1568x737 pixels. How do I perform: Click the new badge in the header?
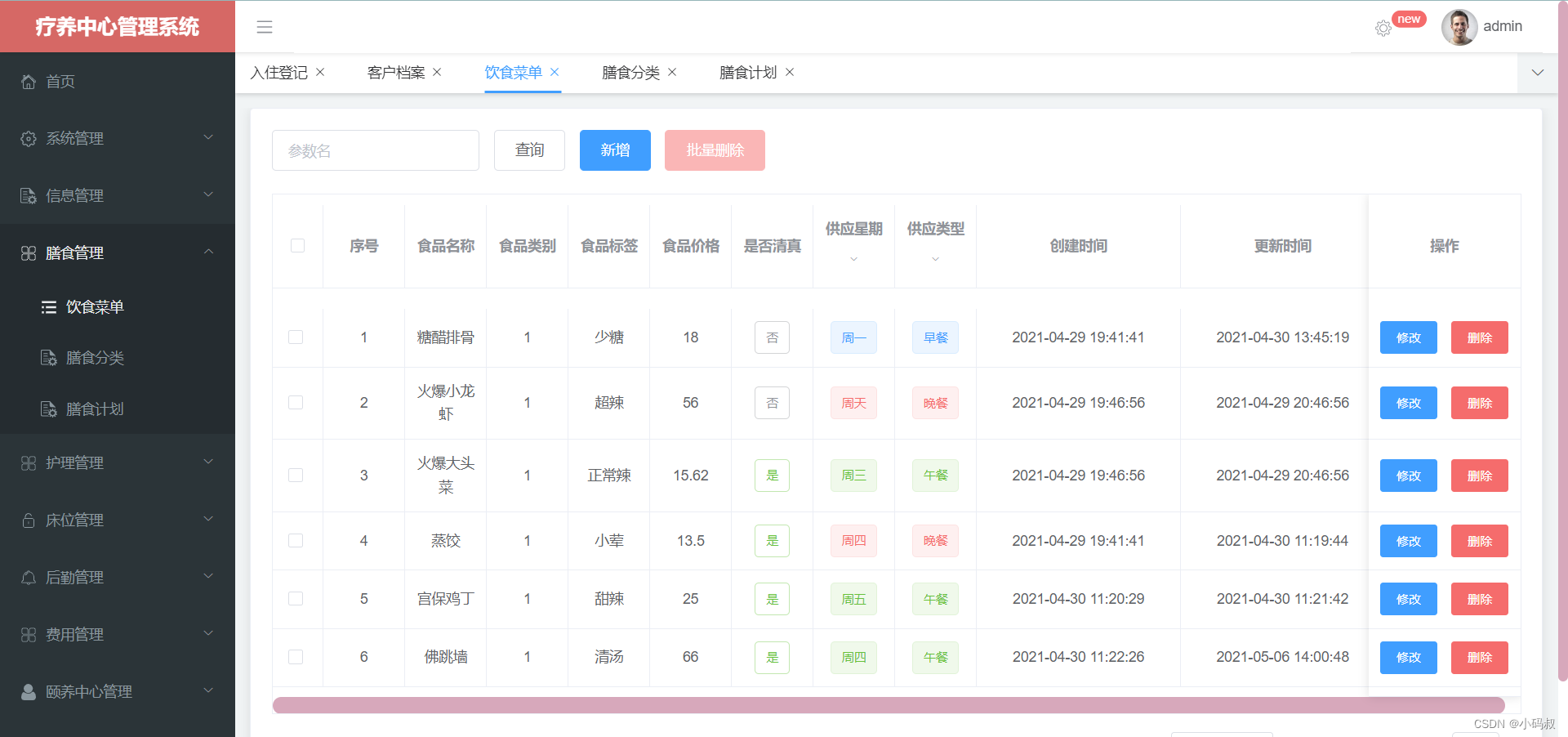pyautogui.click(x=1409, y=19)
